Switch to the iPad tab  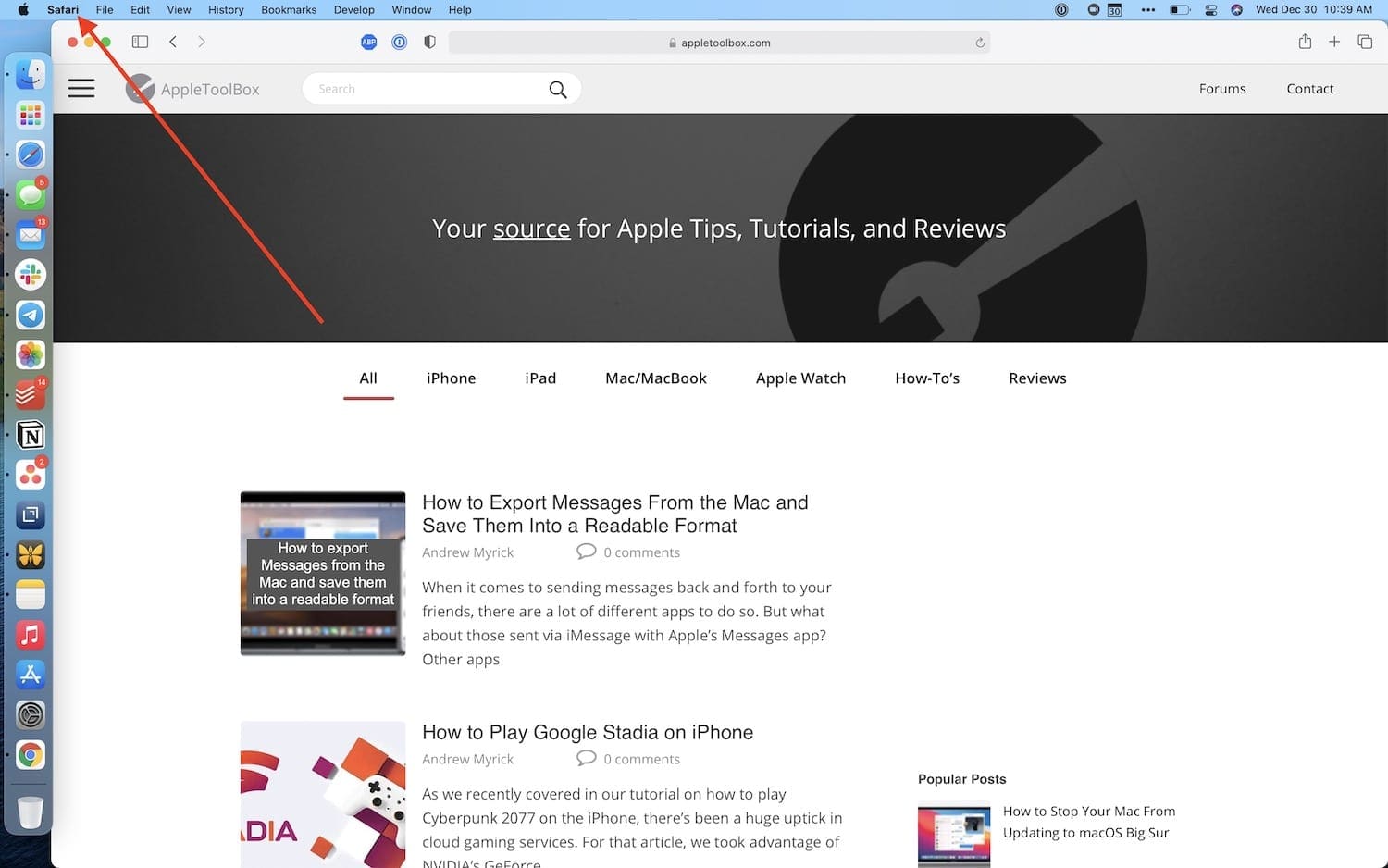pyautogui.click(x=540, y=378)
